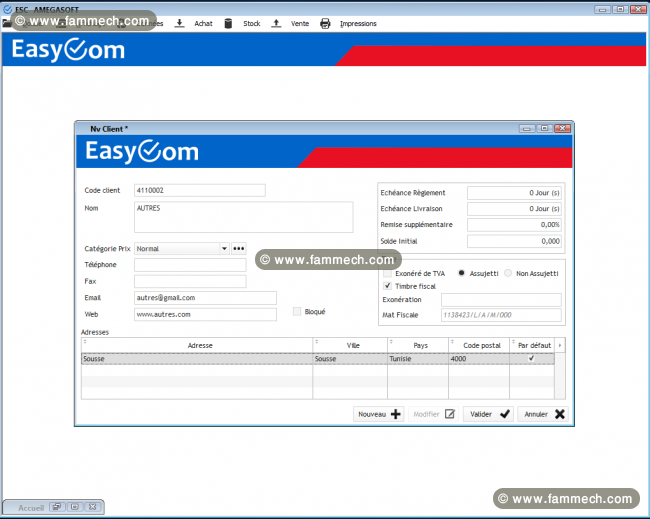Click the Stock cylinder icon

pos(228,24)
